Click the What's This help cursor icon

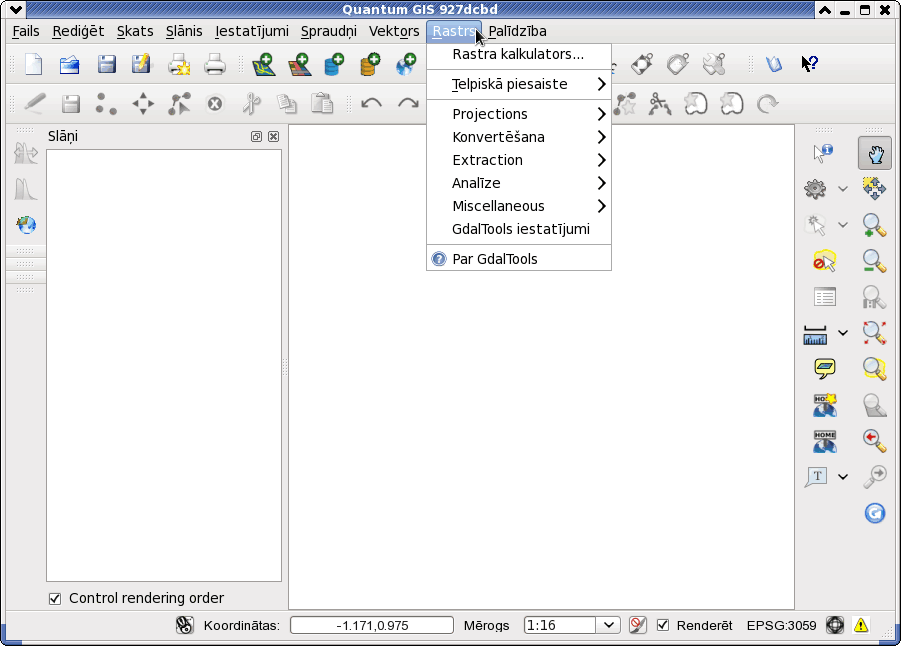(x=810, y=63)
